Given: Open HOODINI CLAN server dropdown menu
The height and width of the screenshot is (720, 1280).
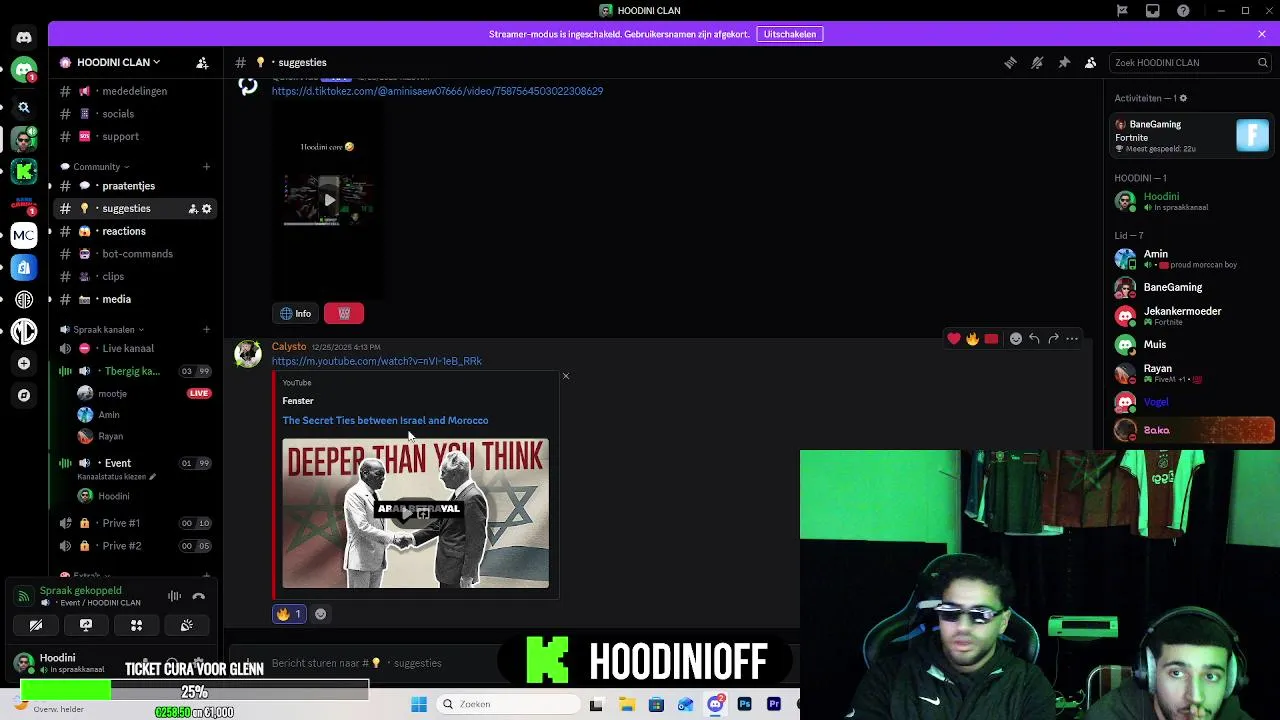Looking at the screenshot, I should (x=118, y=62).
